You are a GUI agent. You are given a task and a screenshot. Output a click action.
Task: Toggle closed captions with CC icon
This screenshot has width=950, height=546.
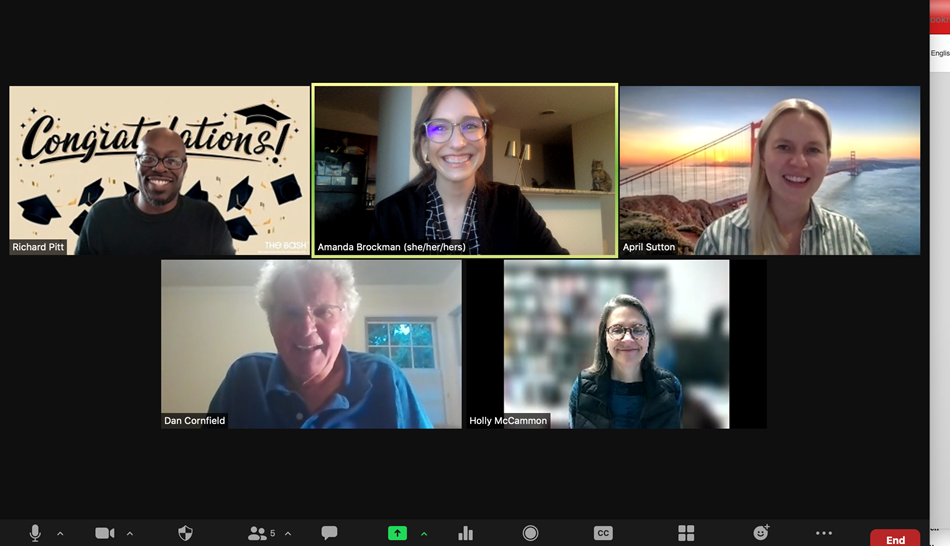(x=603, y=533)
